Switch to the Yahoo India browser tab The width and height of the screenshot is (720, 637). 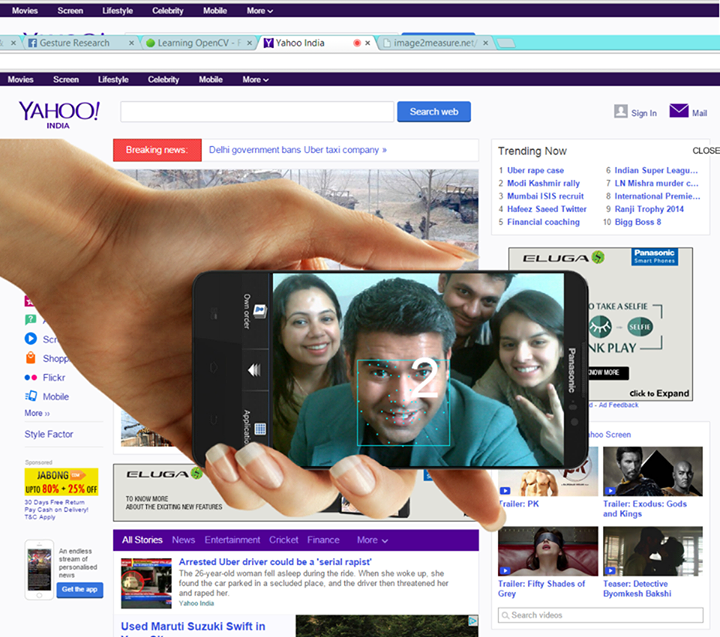click(x=317, y=43)
